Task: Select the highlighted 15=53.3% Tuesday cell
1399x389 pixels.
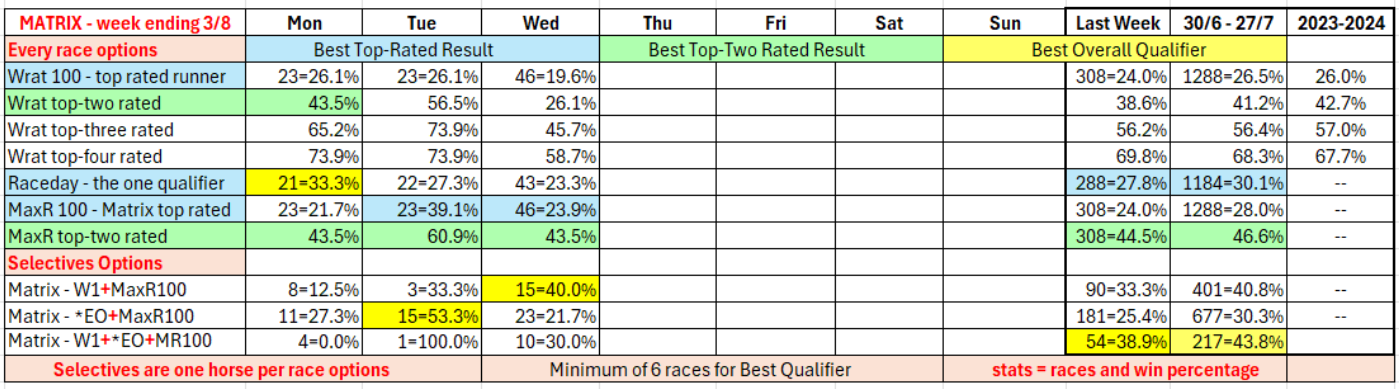Action: click(421, 318)
